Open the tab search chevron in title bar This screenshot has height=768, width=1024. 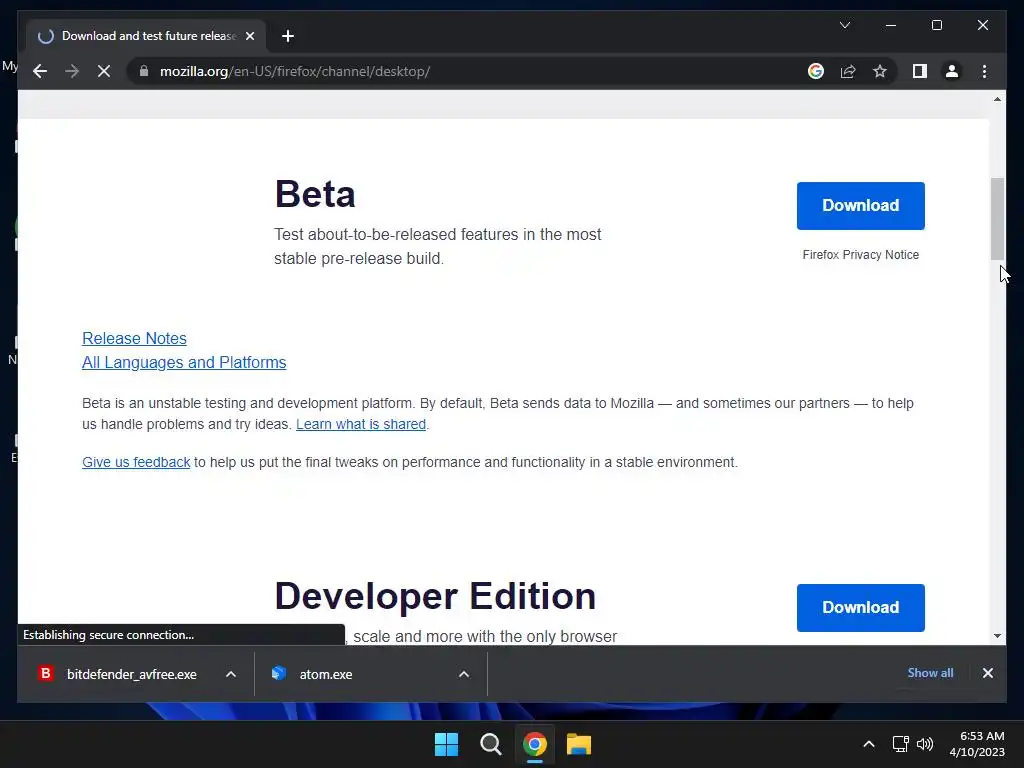point(844,25)
